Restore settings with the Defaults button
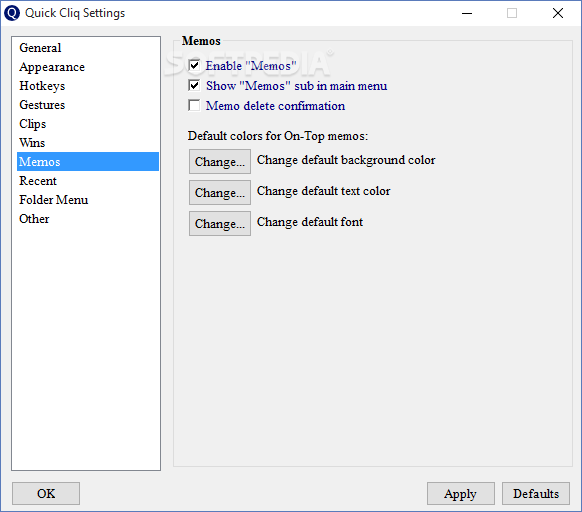This screenshot has height=512, width=582. coord(536,493)
